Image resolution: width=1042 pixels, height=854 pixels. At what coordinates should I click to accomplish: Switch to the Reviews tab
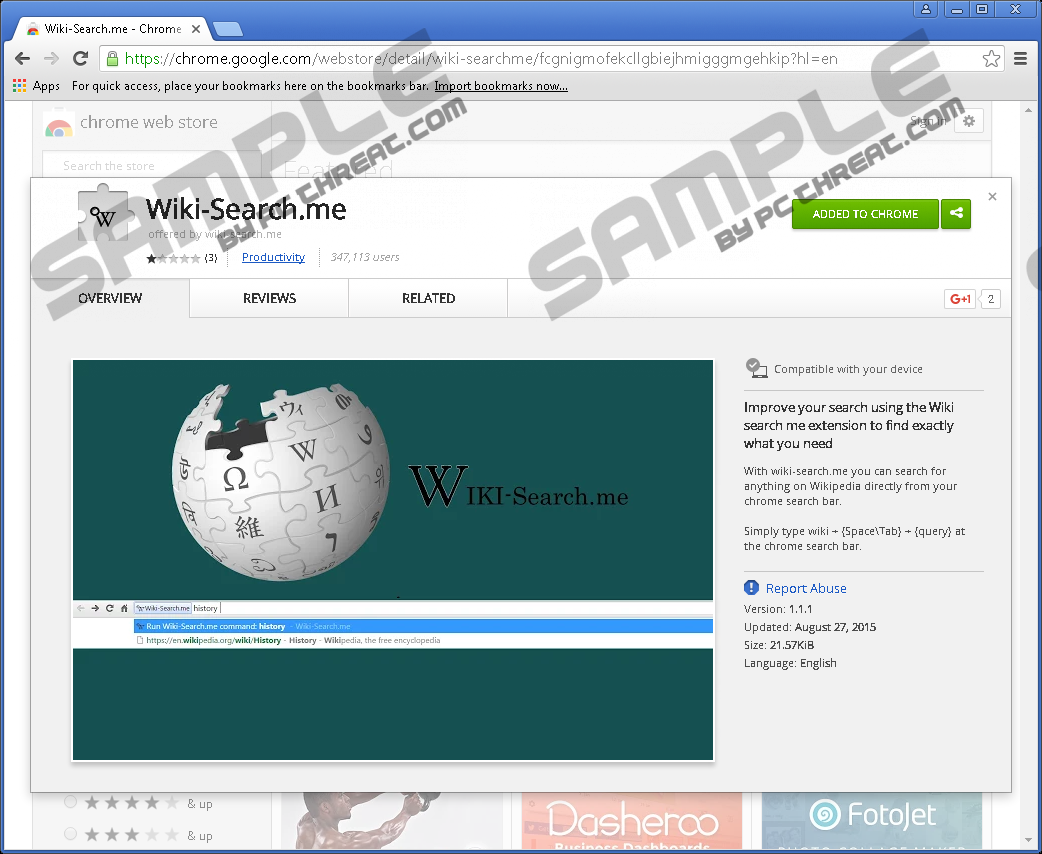coord(269,298)
